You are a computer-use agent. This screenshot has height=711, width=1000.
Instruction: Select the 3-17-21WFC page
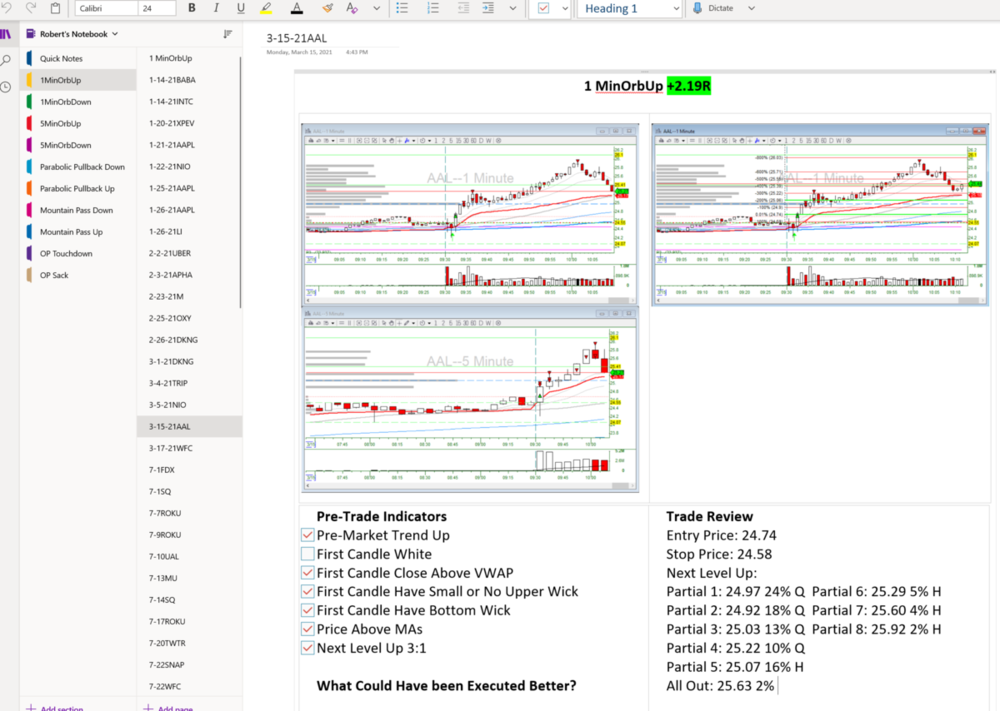[x=169, y=448]
